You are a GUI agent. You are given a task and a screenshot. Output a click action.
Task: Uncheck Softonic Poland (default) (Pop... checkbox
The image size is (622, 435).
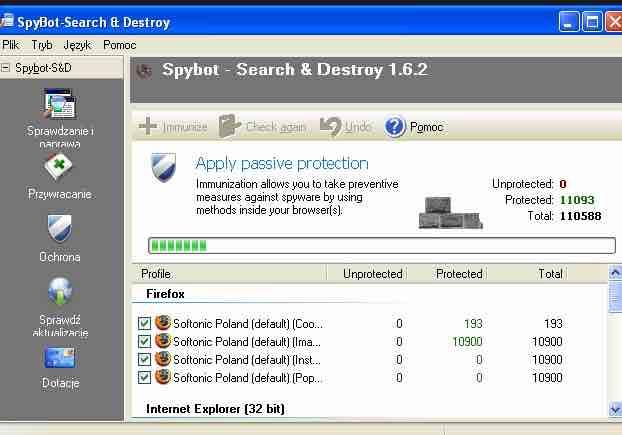coord(144,377)
